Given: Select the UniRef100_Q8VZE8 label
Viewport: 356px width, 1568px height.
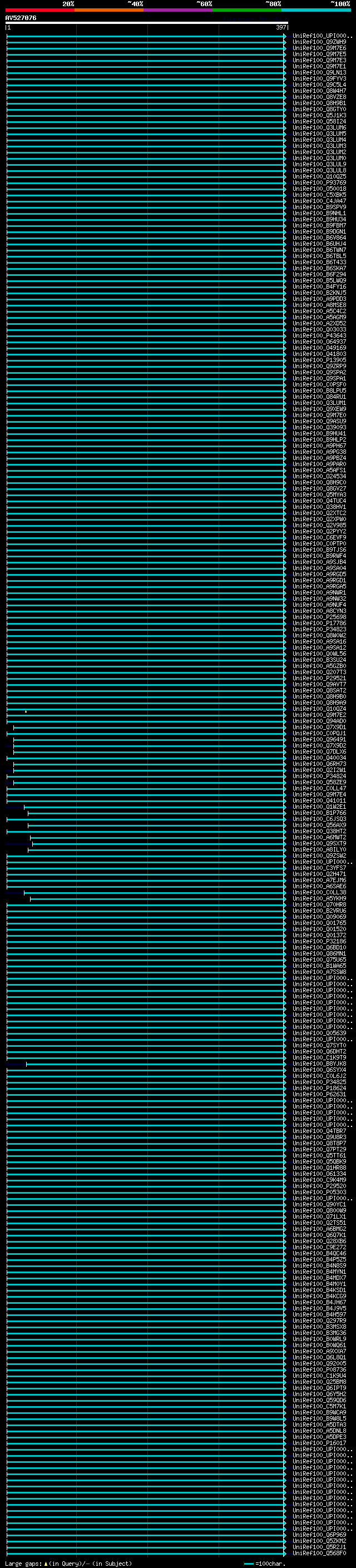Looking at the screenshot, I should [x=319, y=97].
